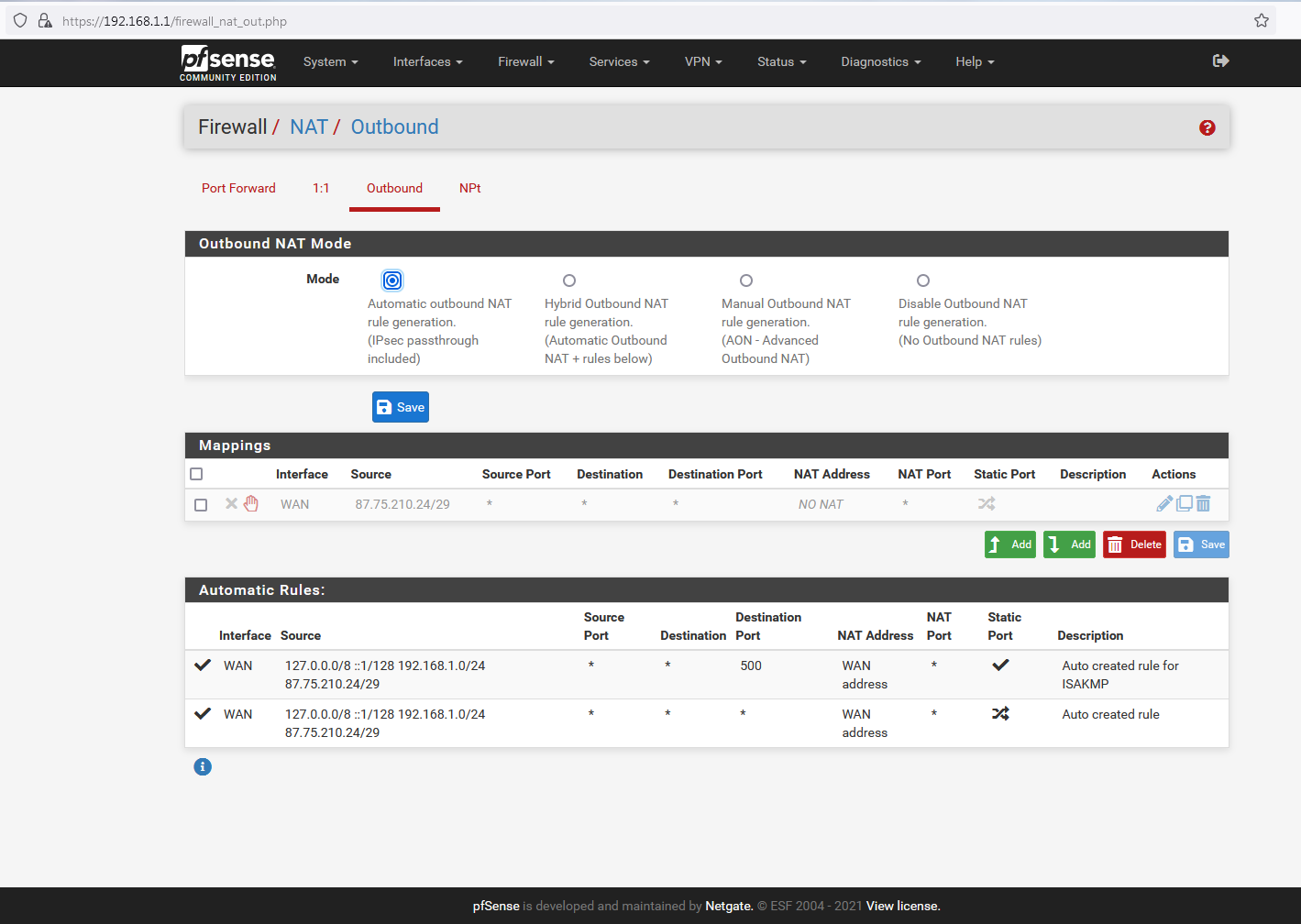1301x924 pixels.
Task: Click the static port checkmark for the ISAKMP rule
Action: click(1000, 665)
